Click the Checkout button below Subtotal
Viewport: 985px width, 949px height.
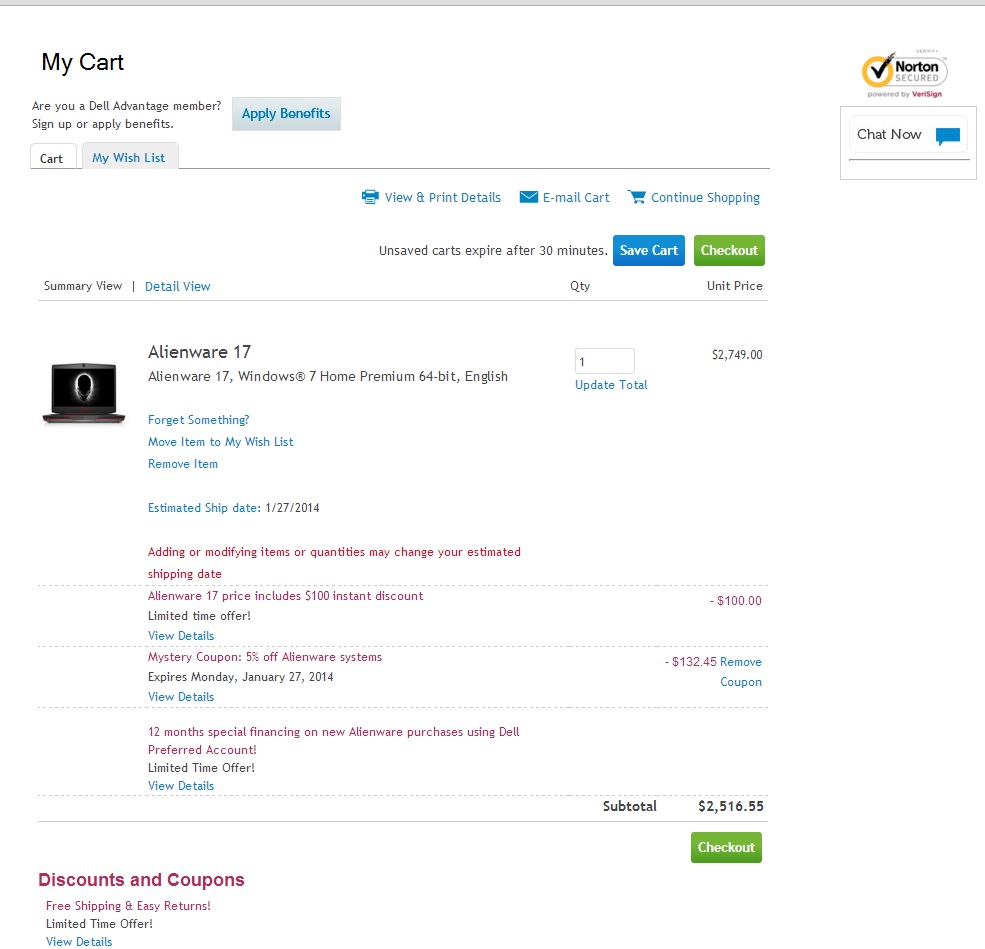pyautogui.click(x=726, y=847)
